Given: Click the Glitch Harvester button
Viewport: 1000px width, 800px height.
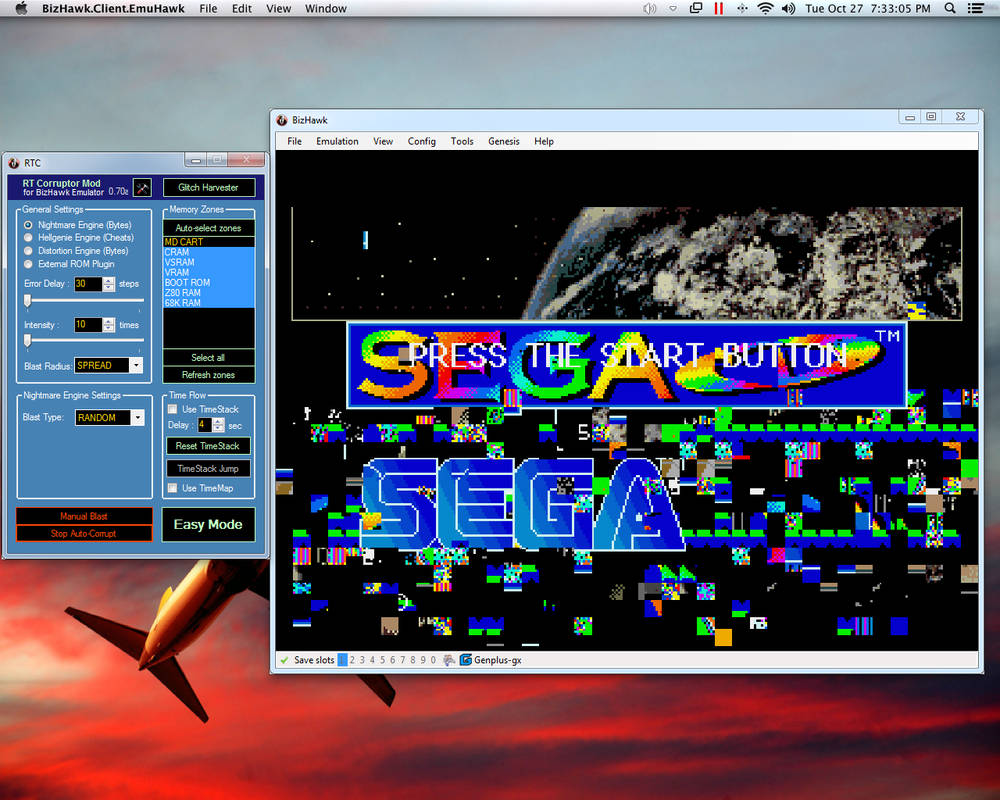Looking at the screenshot, I should click(209, 188).
